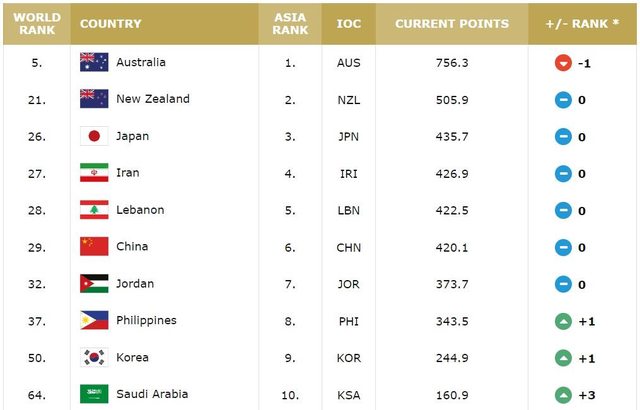The height and width of the screenshot is (410, 640).
Task: Select the Lebanon flag icon
Action: coord(94,210)
